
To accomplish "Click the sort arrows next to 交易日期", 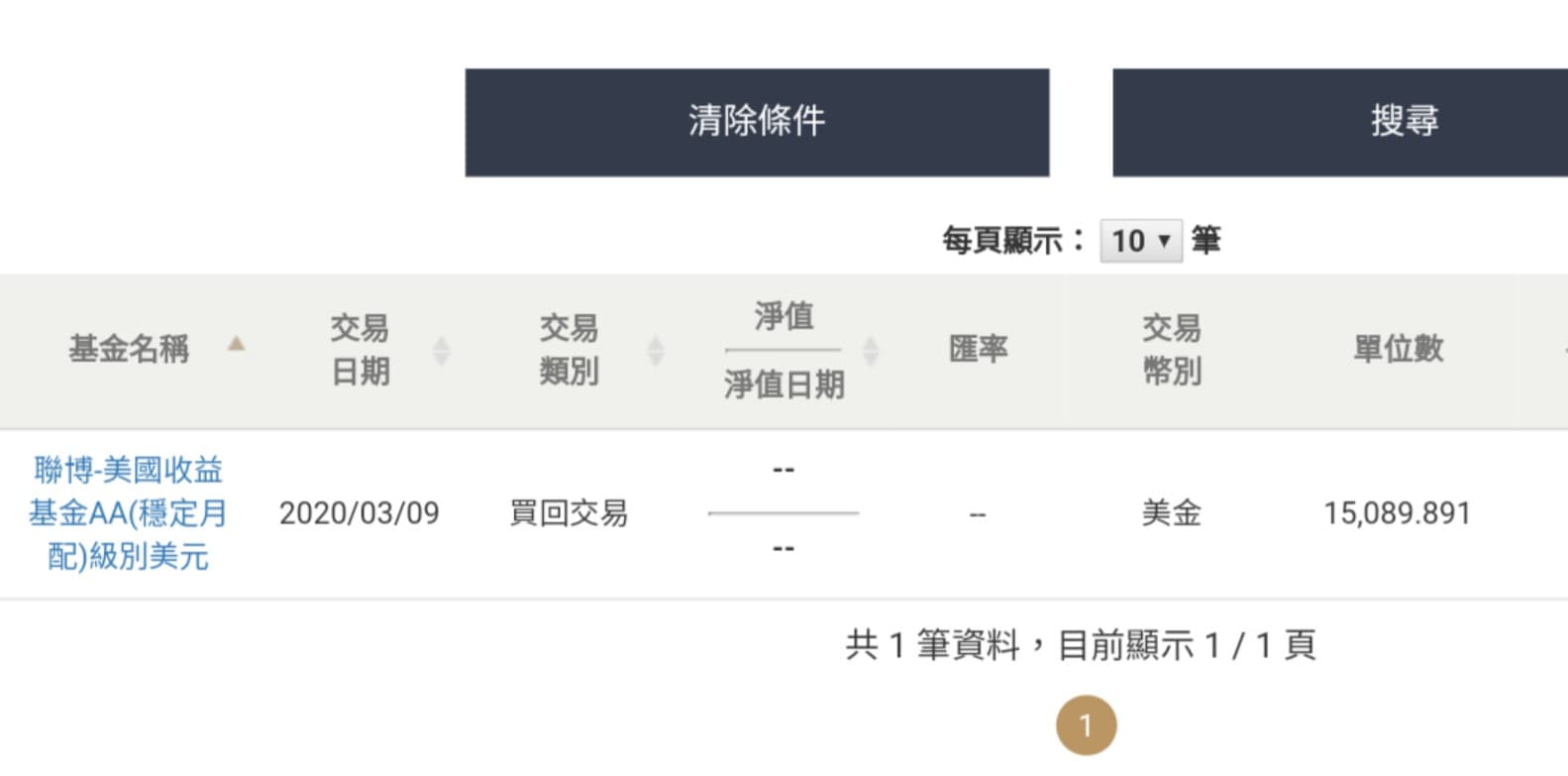I will (x=443, y=350).
